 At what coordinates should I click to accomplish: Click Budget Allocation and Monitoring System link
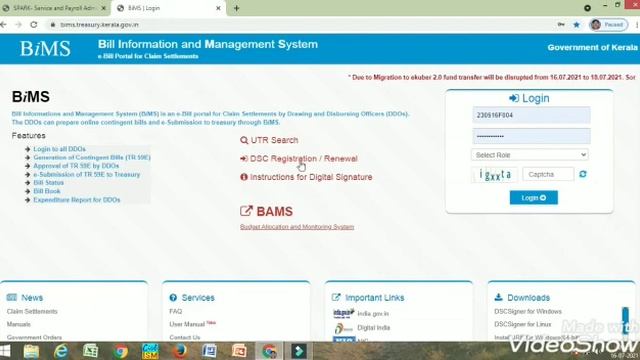[297, 227]
